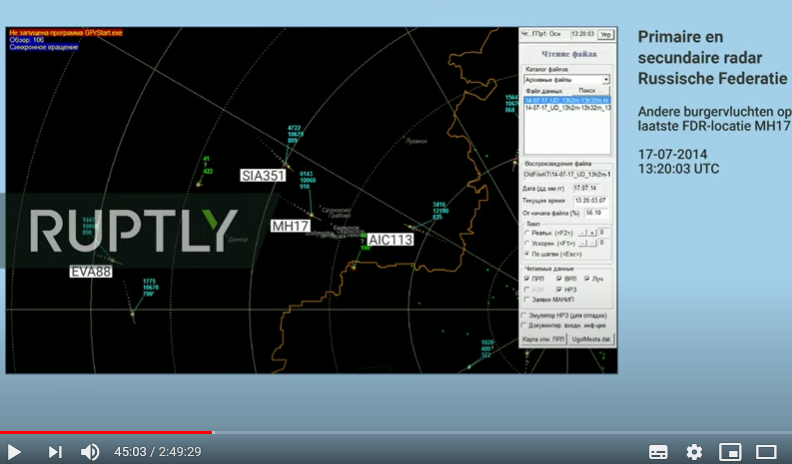The height and width of the screenshot is (464, 792).
Task: Click the 45:03 / 2:49:29 time display
Action: [158, 451]
